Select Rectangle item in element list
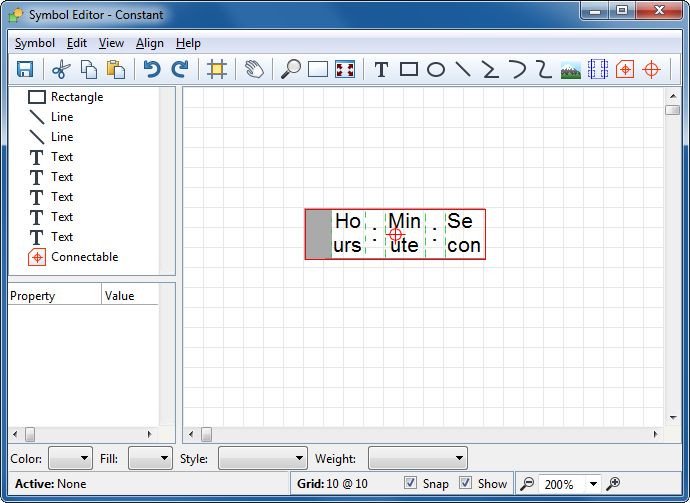Screen dimensions: 690x503 [76, 97]
